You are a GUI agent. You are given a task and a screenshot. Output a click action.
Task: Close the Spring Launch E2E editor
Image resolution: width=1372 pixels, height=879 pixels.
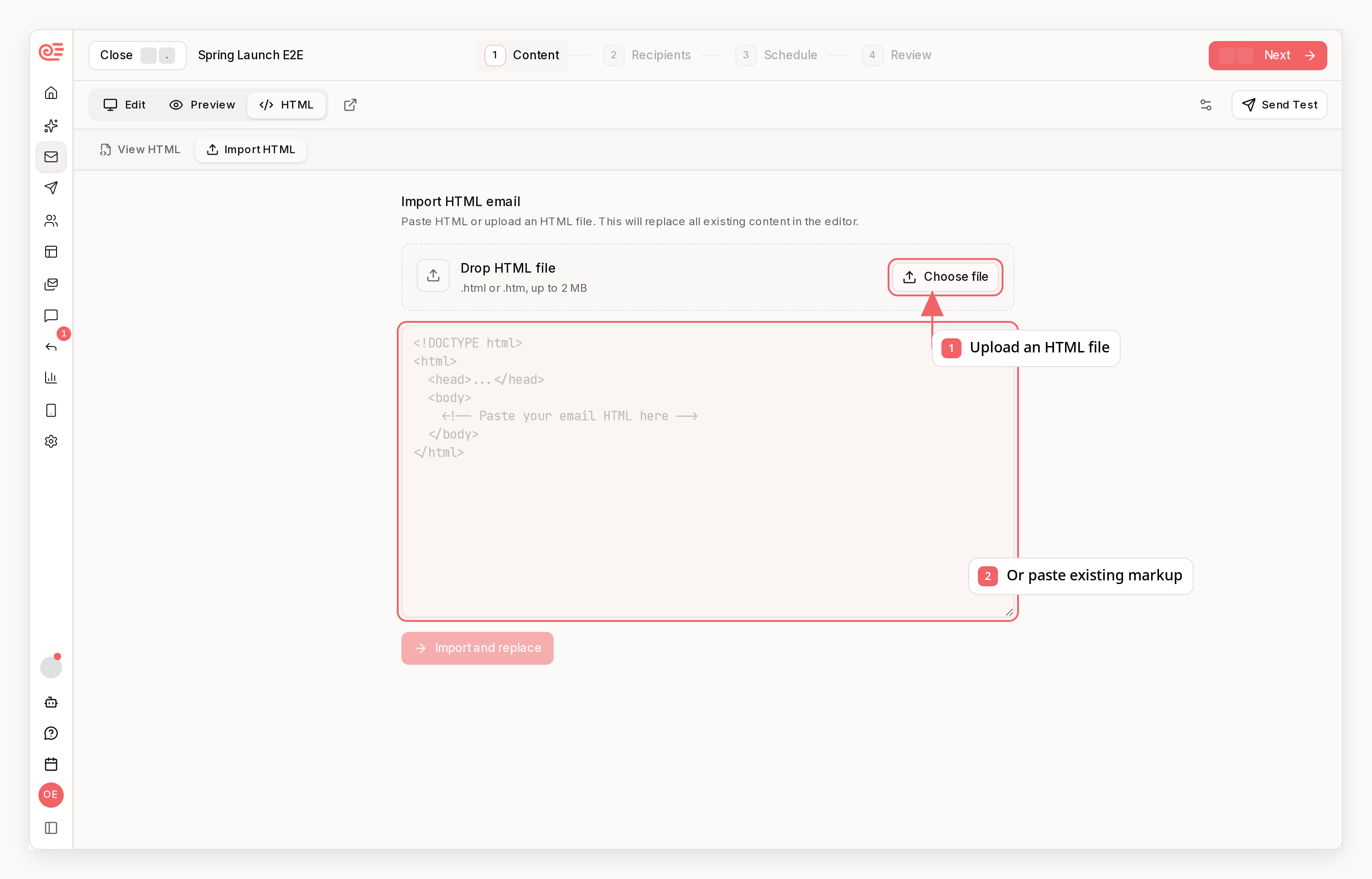tap(137, 55)
